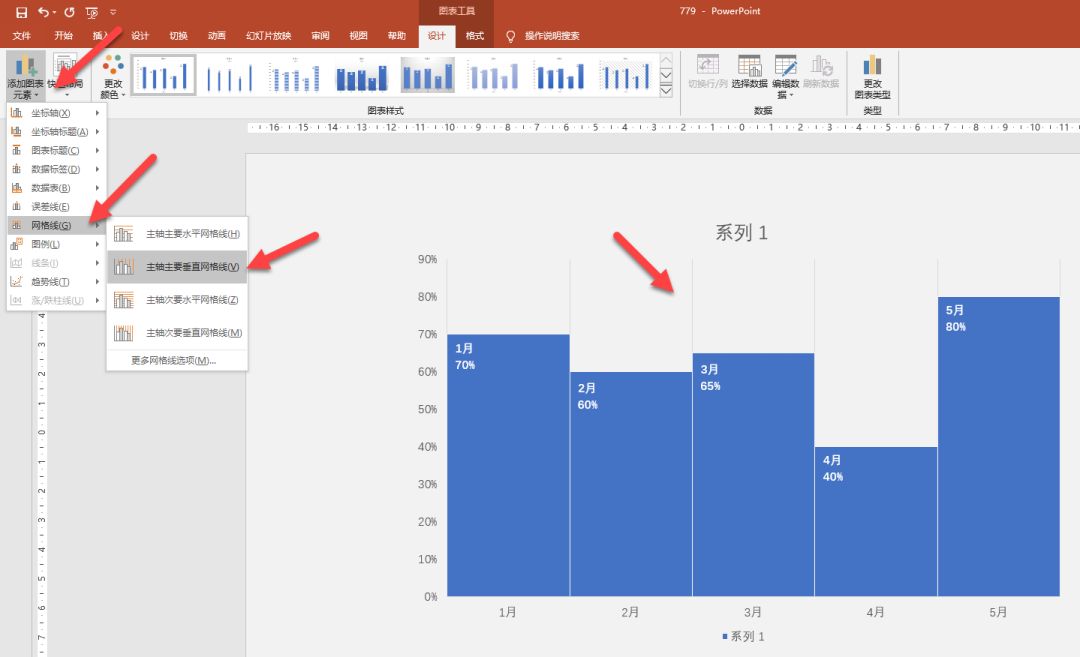Expand the 图表标题(C) submenu
The height and width of the screenshot is (657, 1080).
[x=55, y=150]
